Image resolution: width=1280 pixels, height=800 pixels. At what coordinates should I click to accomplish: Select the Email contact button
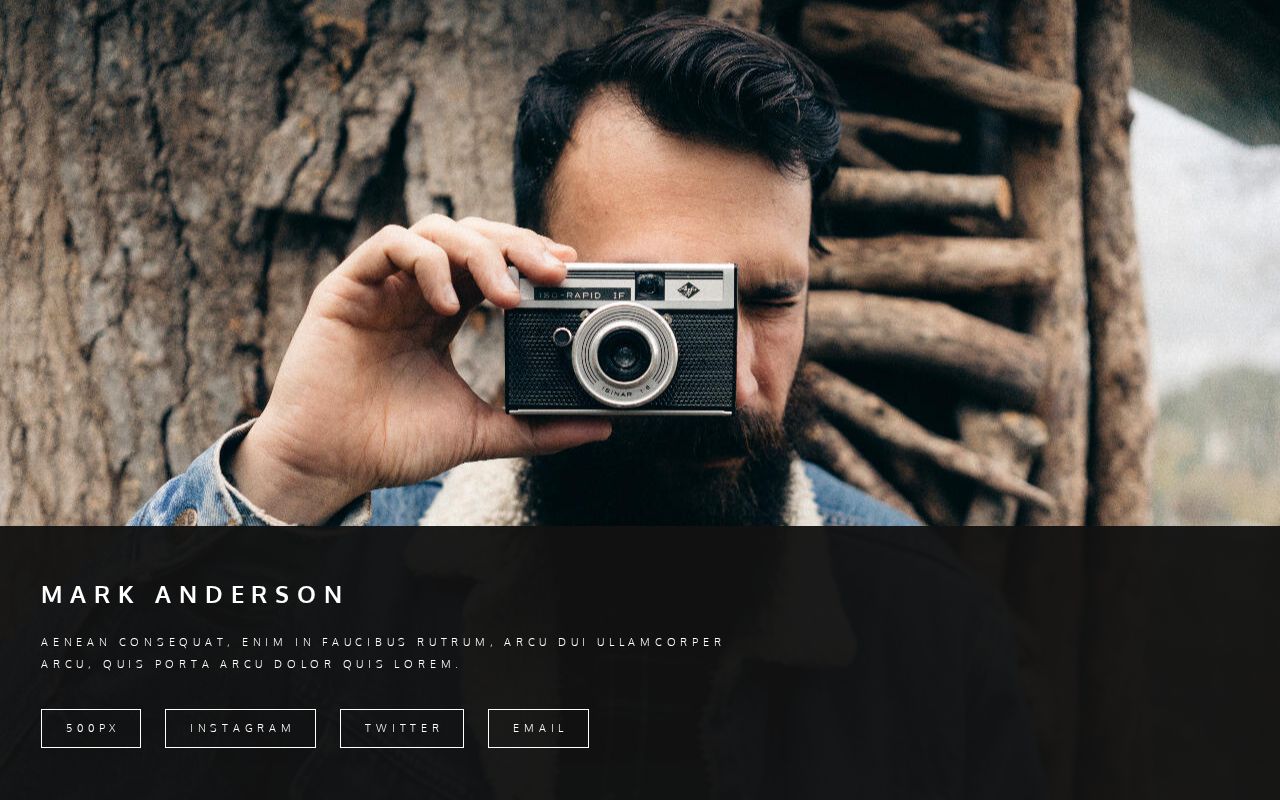538,728
